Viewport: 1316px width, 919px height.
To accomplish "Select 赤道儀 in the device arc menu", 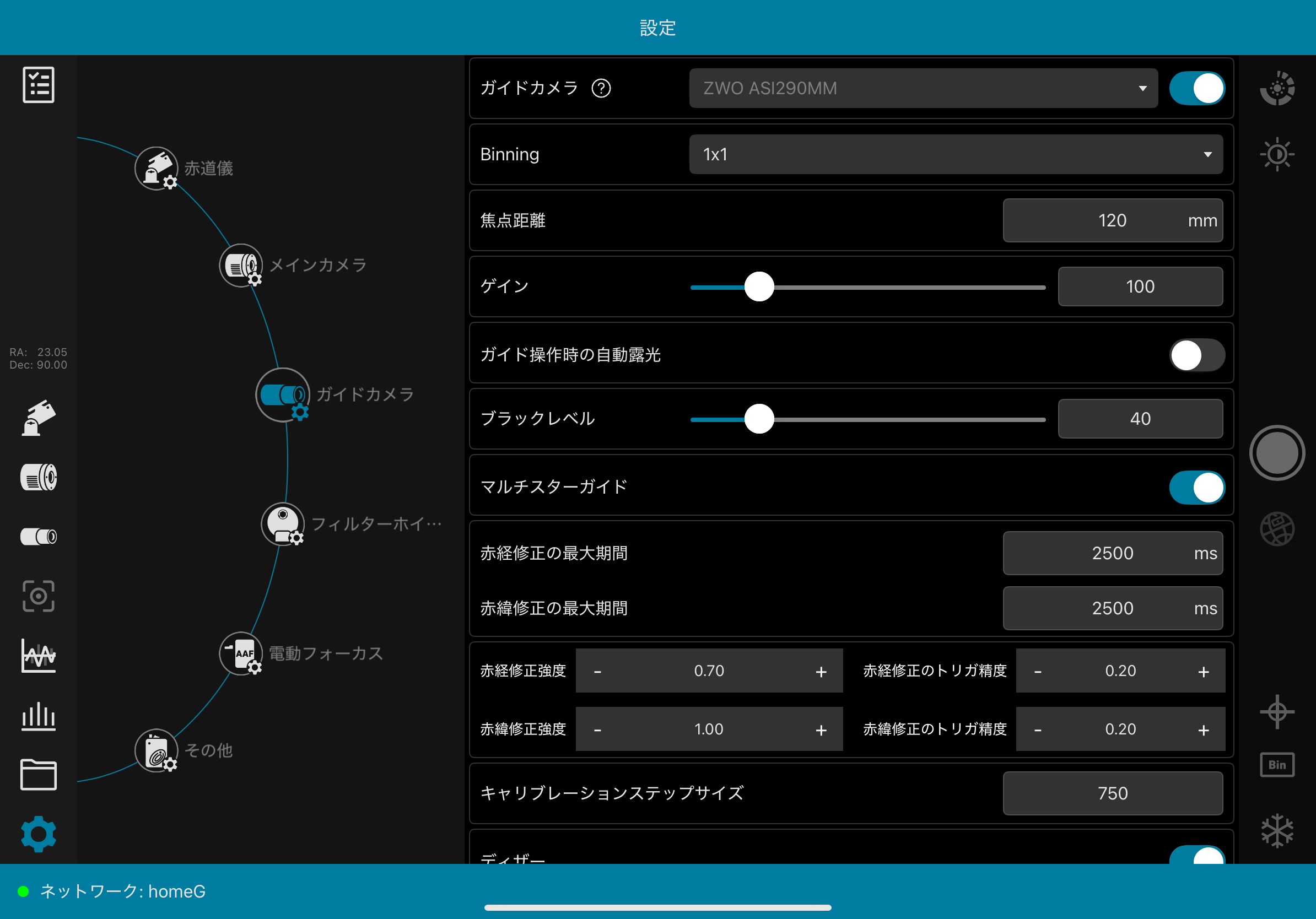I will [157, 169].
